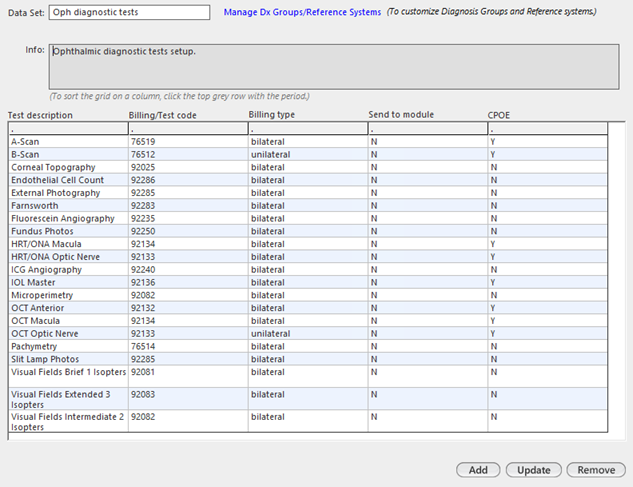Click billing code 76514 cell
Viewport: 633px width, 487px height.
pos(188,346)
